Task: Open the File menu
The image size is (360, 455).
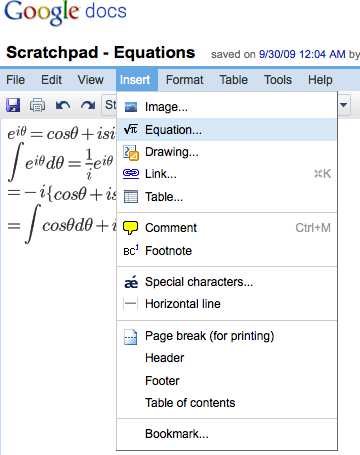Action: click(15, 80)
